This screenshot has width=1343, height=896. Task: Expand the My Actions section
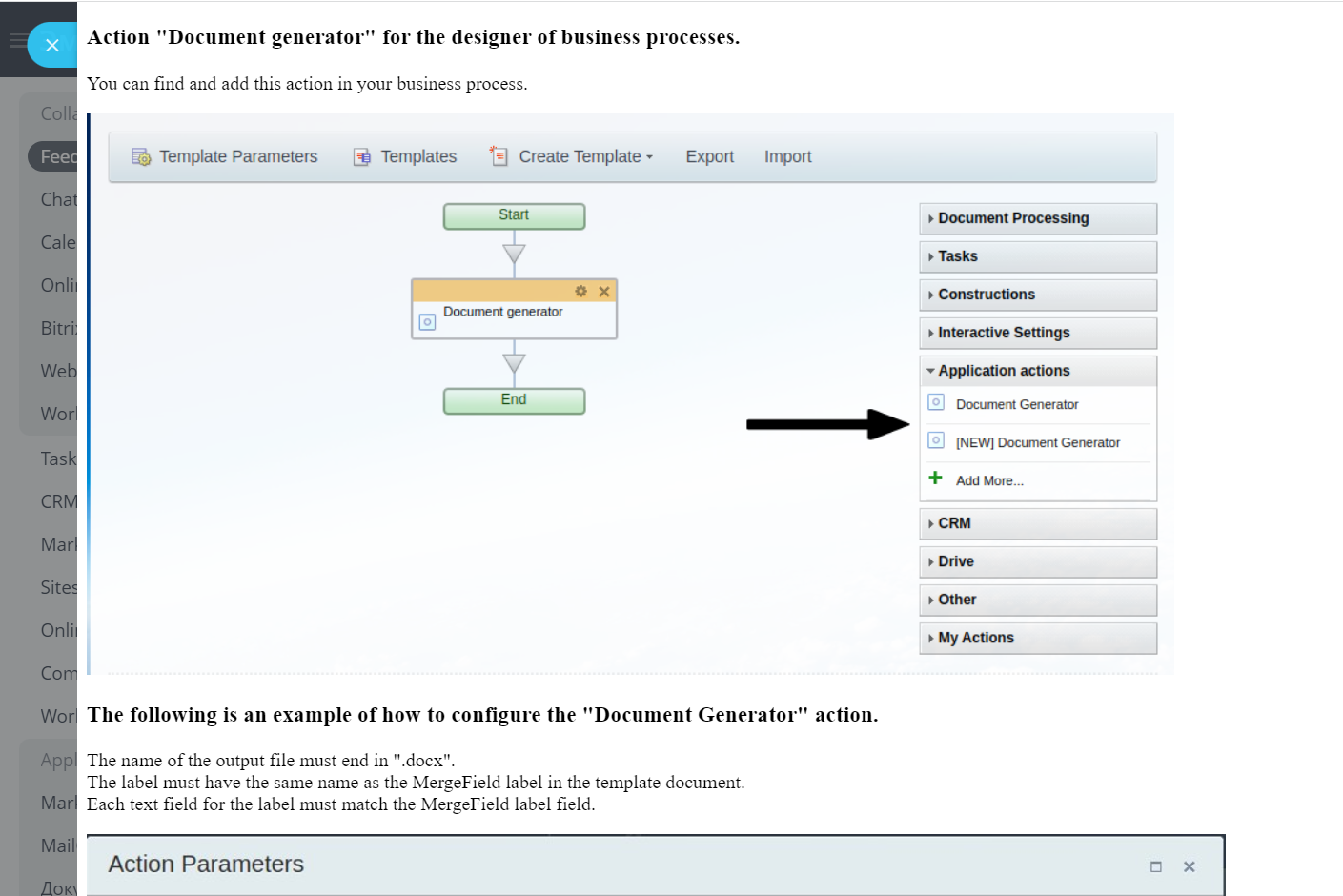[x=975, y=638]
